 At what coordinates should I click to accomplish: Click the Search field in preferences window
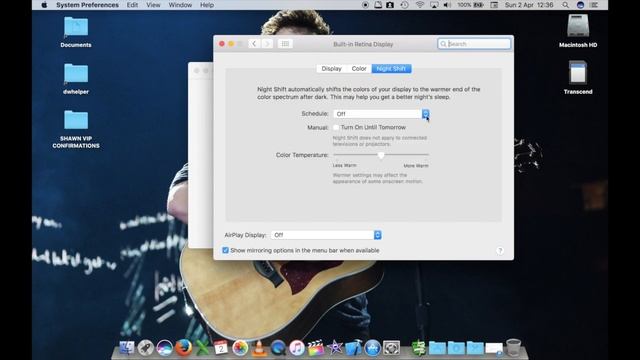click(474, 44)
